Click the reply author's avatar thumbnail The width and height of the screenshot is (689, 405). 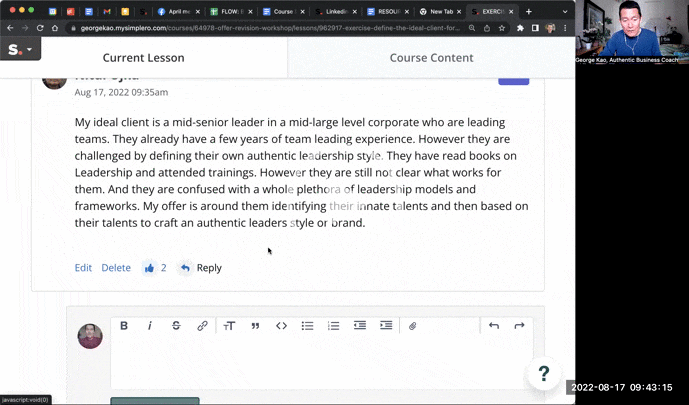(90, 336)
